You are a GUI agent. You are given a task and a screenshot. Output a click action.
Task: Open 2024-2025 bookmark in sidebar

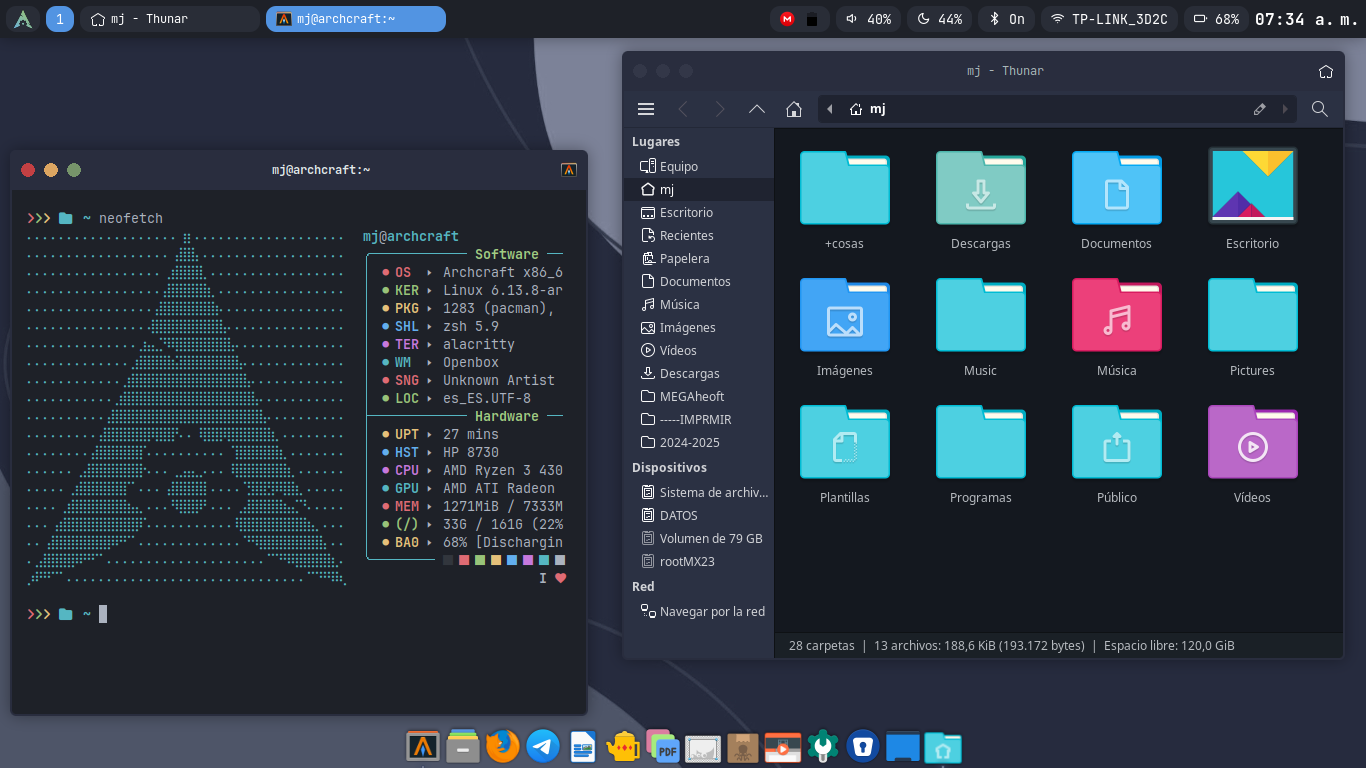click(x=698, y=442)
